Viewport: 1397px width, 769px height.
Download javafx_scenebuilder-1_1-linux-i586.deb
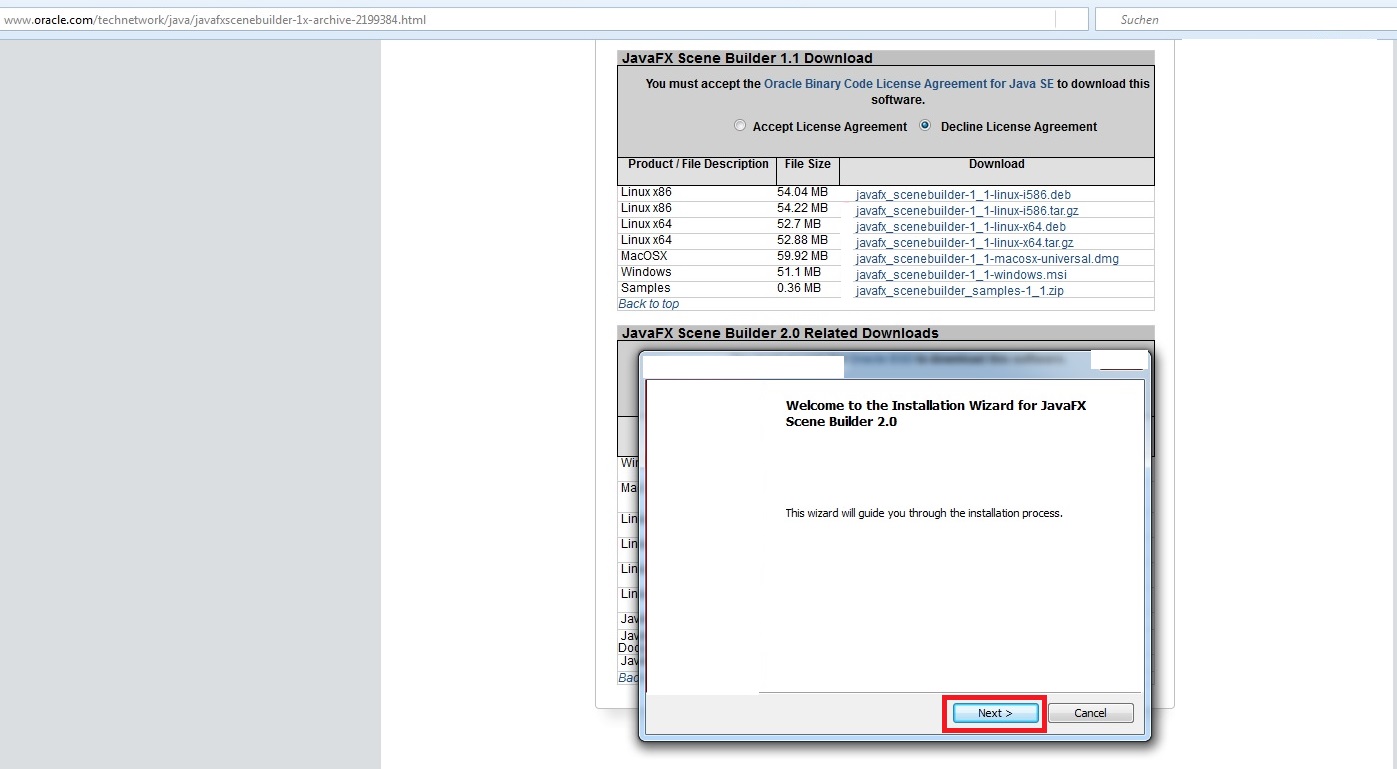pyautogui.click(x=963, y=195)
